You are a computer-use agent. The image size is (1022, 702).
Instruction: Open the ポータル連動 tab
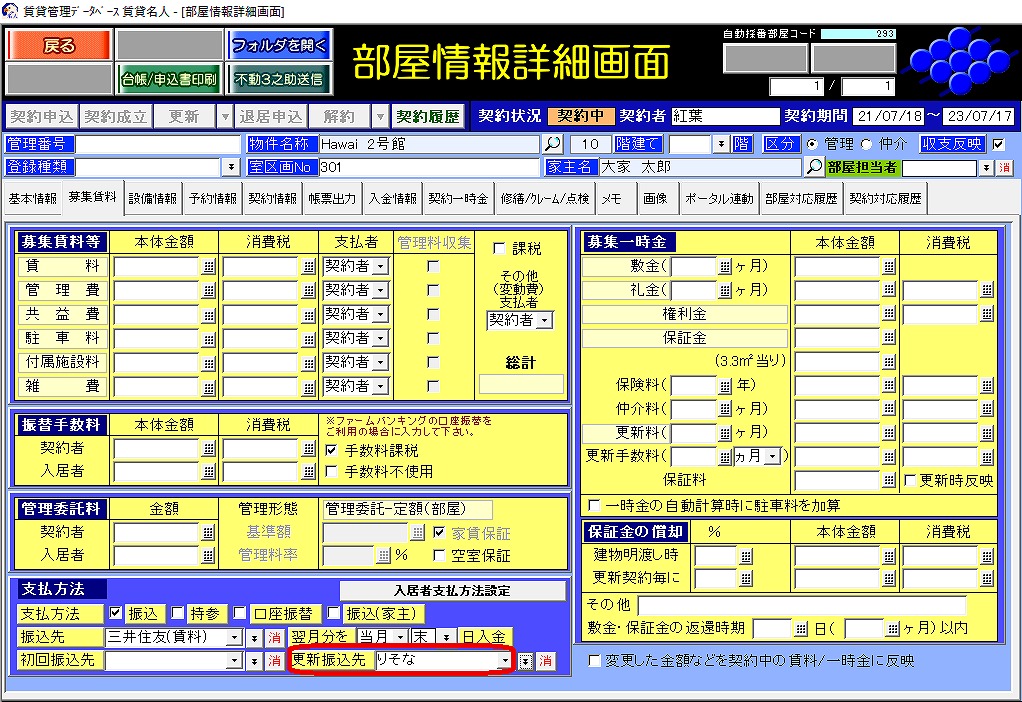pyautogui.click(x=719, y=199)
